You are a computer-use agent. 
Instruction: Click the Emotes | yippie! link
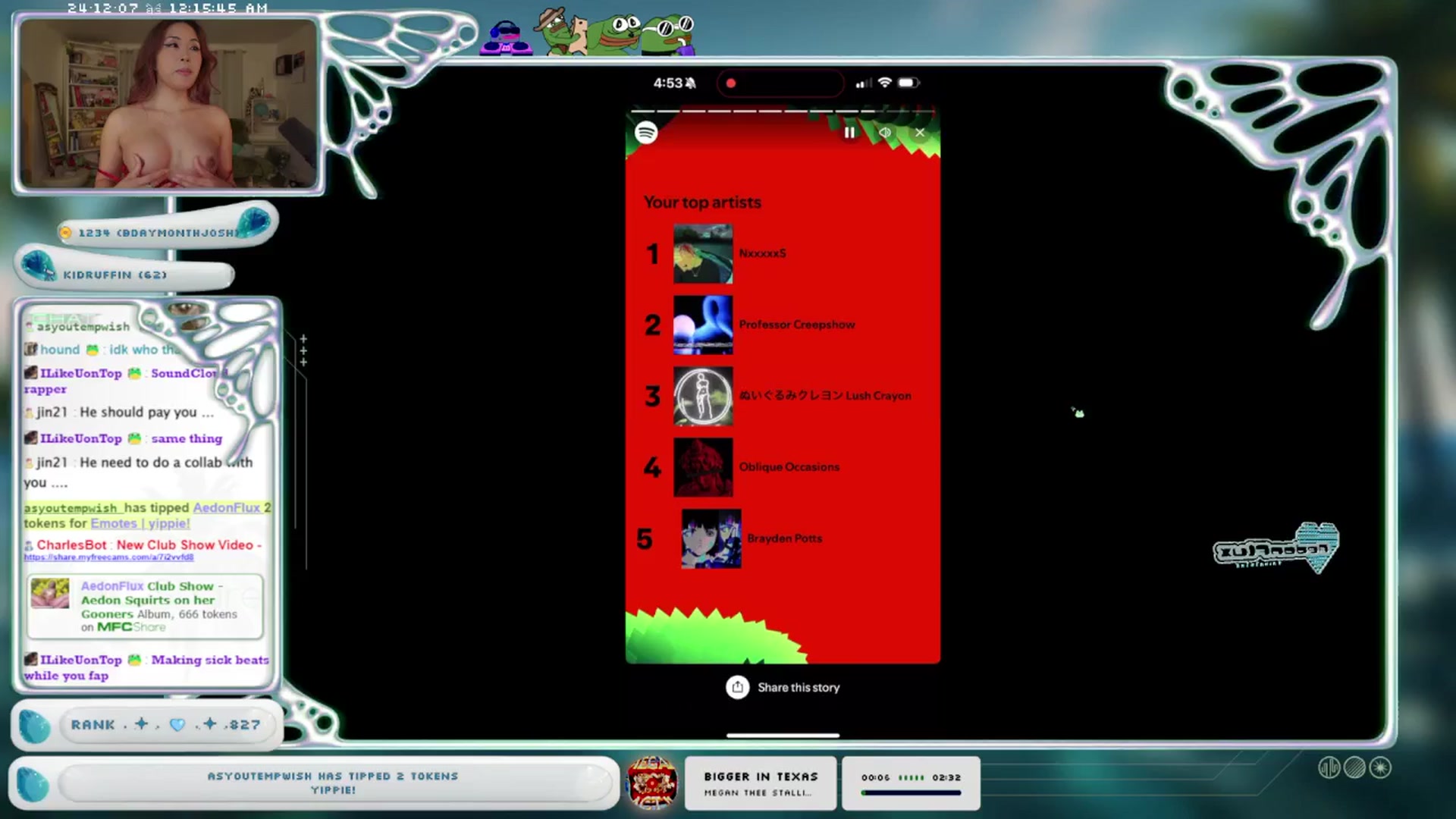[x=140, y=523]
